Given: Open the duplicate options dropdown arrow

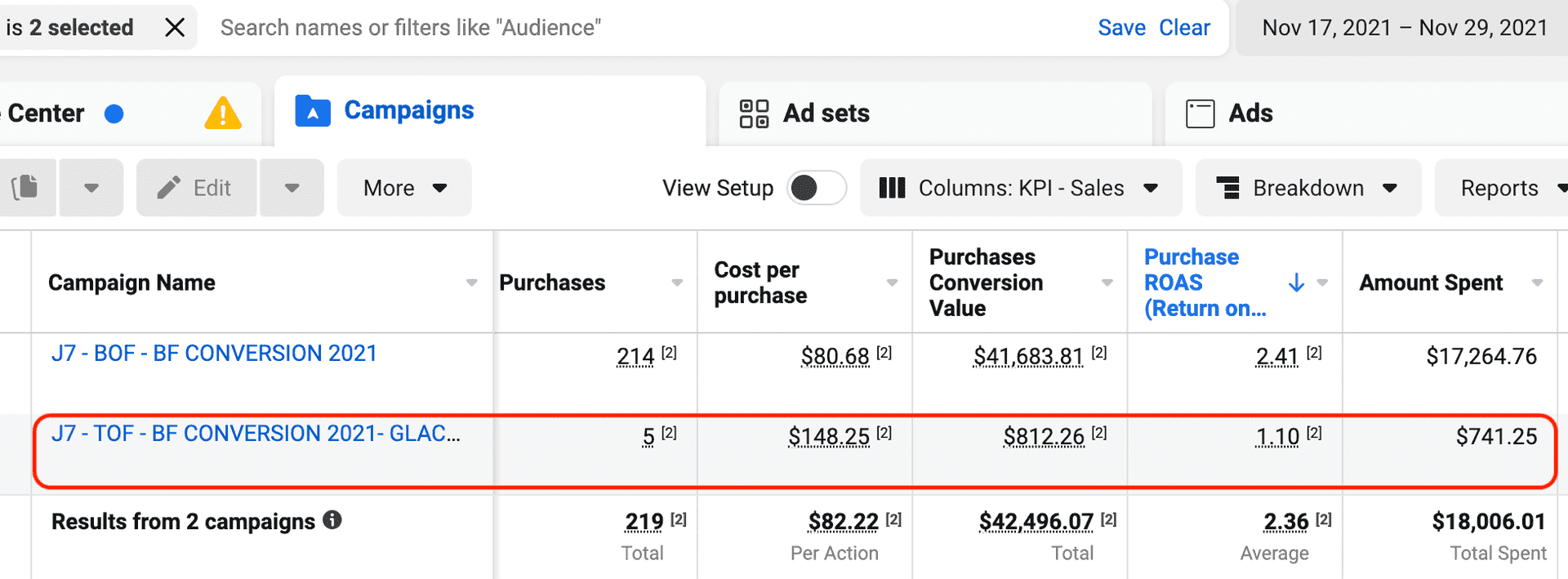Looking at the screenshot, I should pyautogui.click(x=91, y=188).
